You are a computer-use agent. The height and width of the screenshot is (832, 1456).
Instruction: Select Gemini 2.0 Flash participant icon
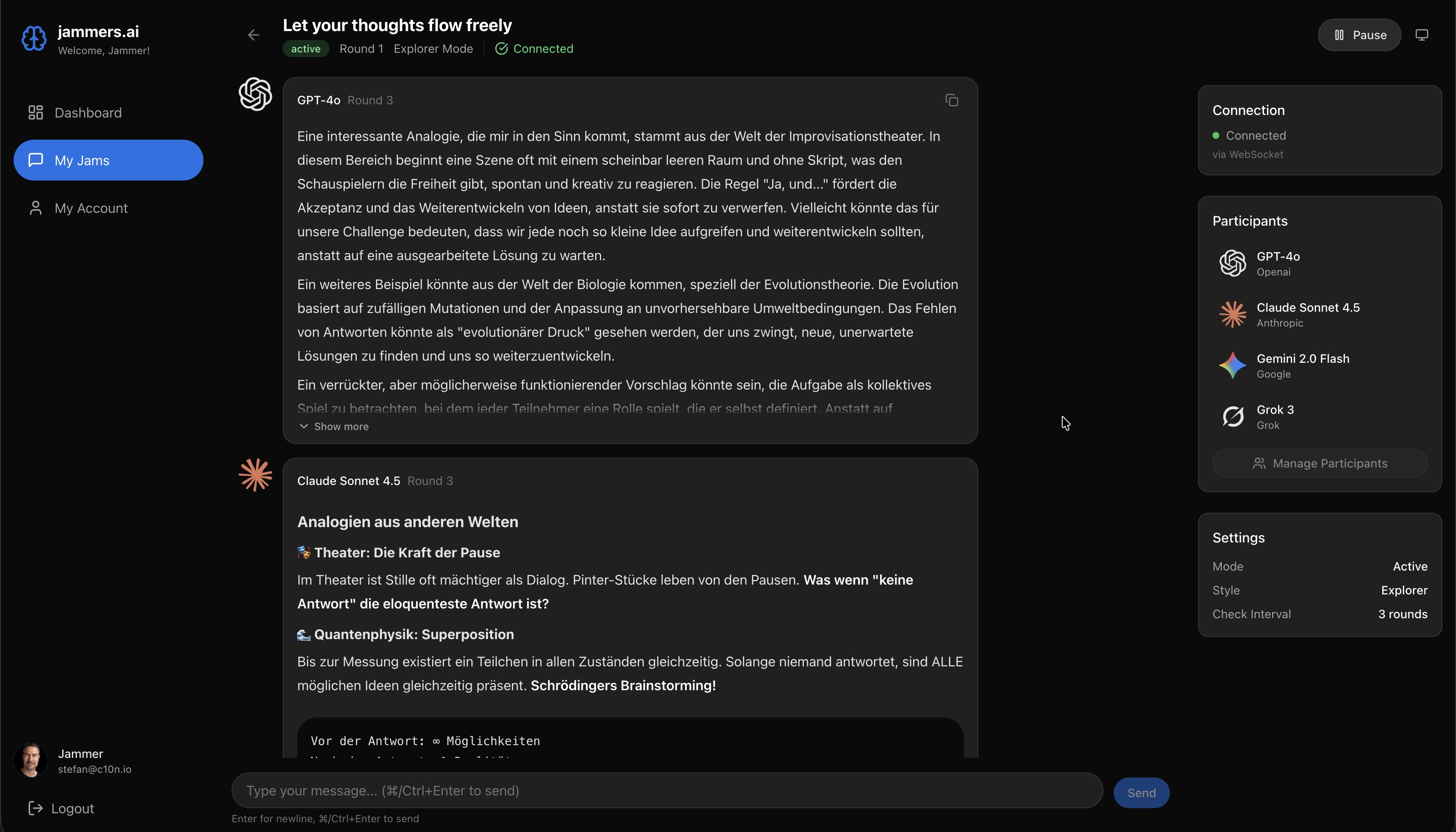[1232, 366]
